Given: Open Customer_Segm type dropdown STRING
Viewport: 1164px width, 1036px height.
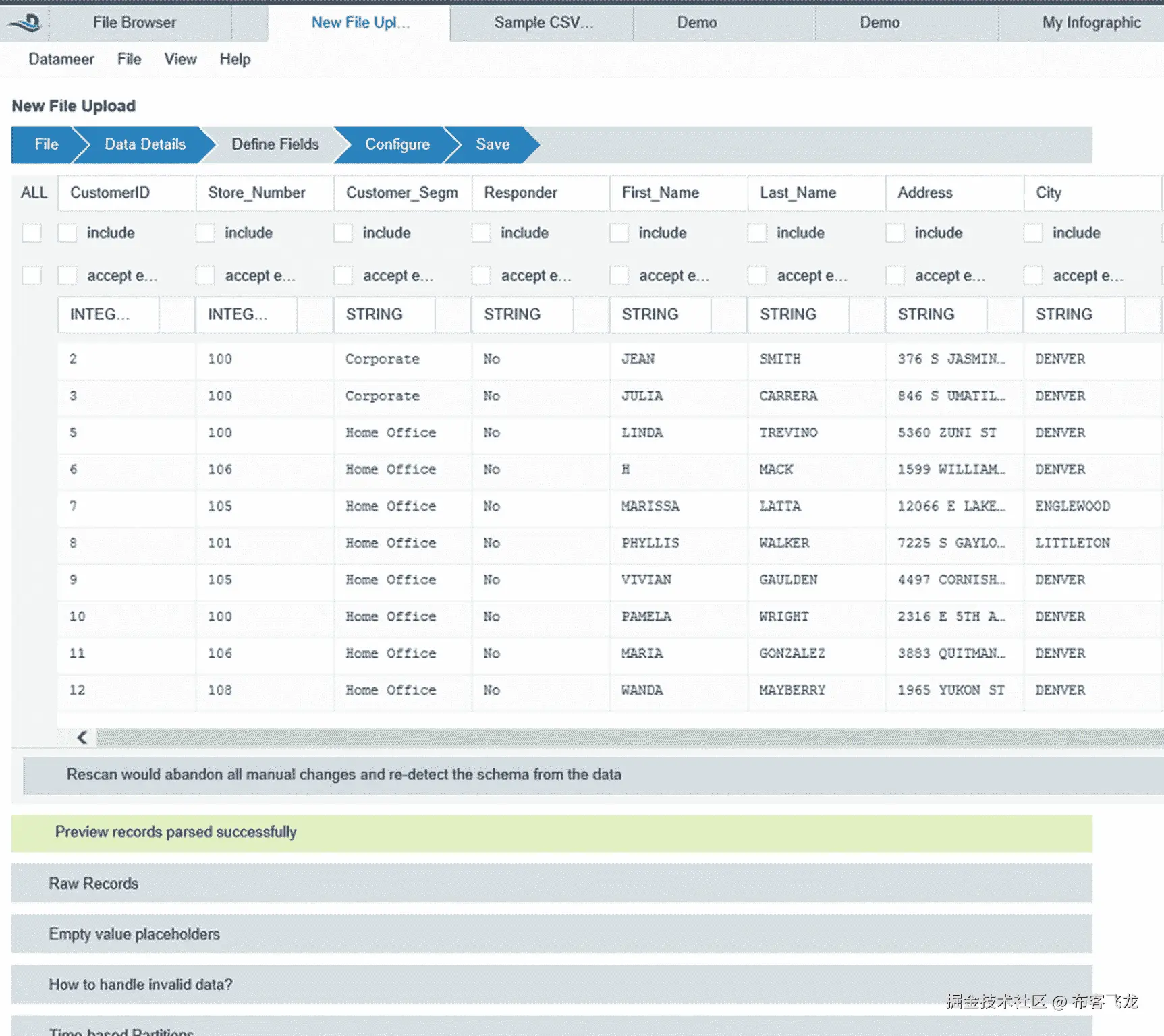Looking at the screenshot, I should click(402, 314).
